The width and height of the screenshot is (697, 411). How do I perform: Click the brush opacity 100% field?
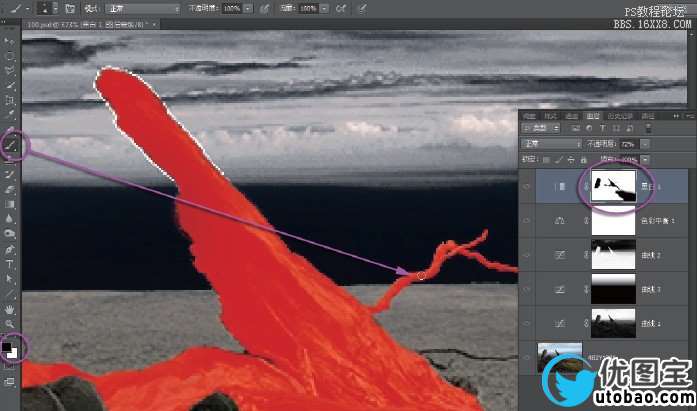tap(232, 8)
